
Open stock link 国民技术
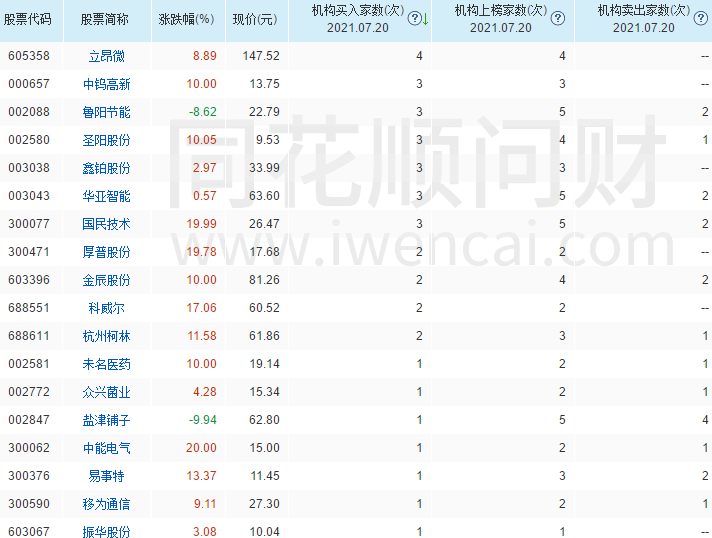[107, 224]
